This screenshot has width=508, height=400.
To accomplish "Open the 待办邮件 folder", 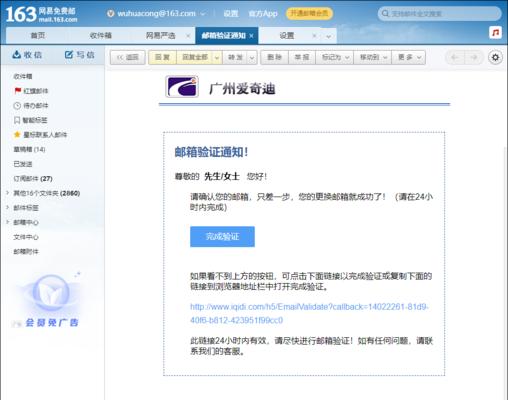I will click(36, 106).
